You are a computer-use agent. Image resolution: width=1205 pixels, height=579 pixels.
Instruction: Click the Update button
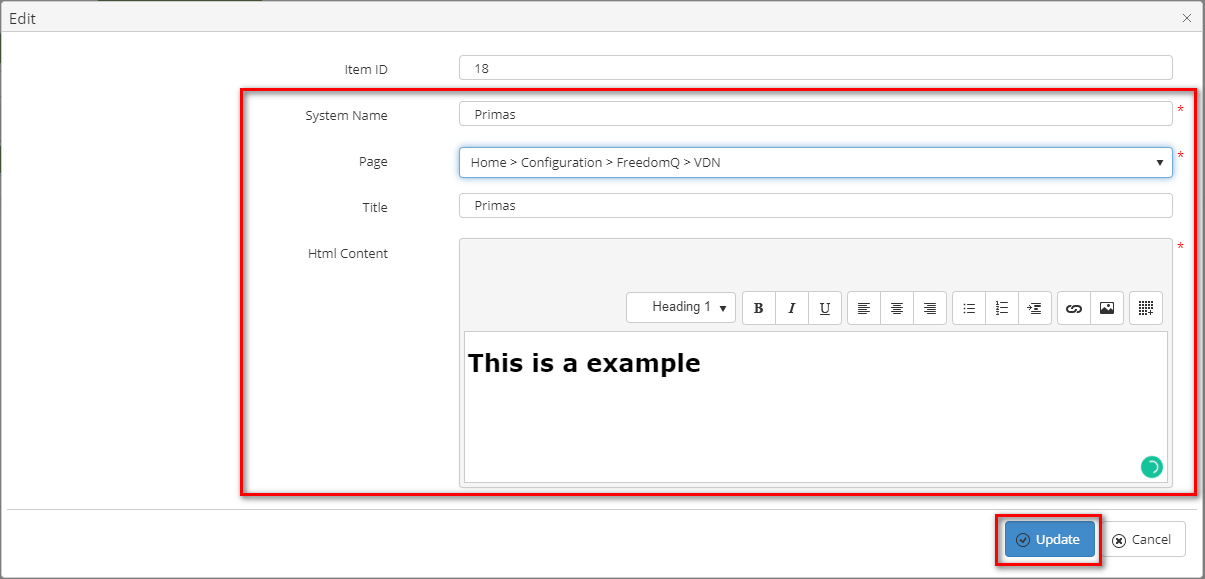pos(1049,539)
